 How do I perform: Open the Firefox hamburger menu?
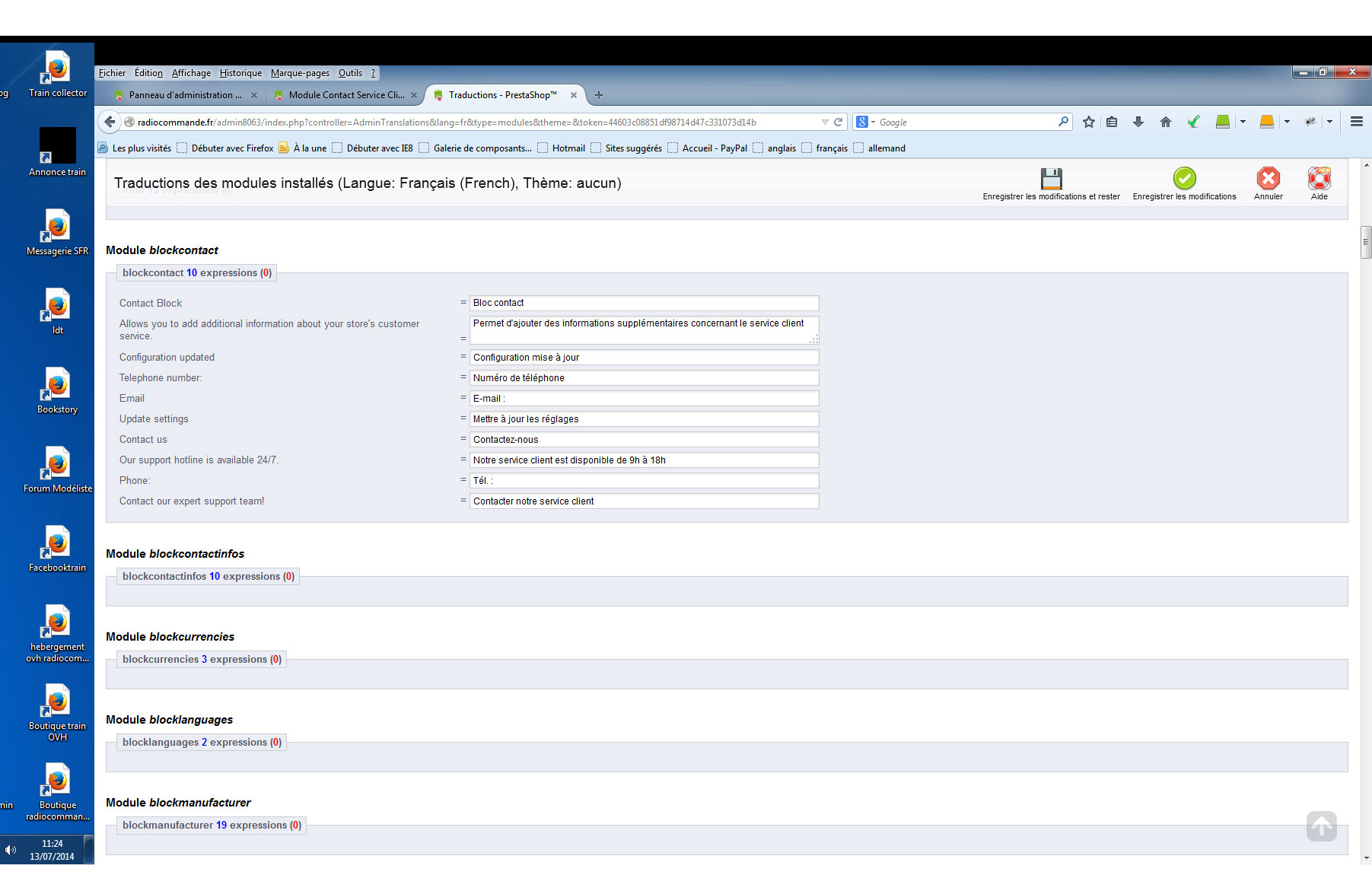pyautogui.click(x=1356, y=122)
